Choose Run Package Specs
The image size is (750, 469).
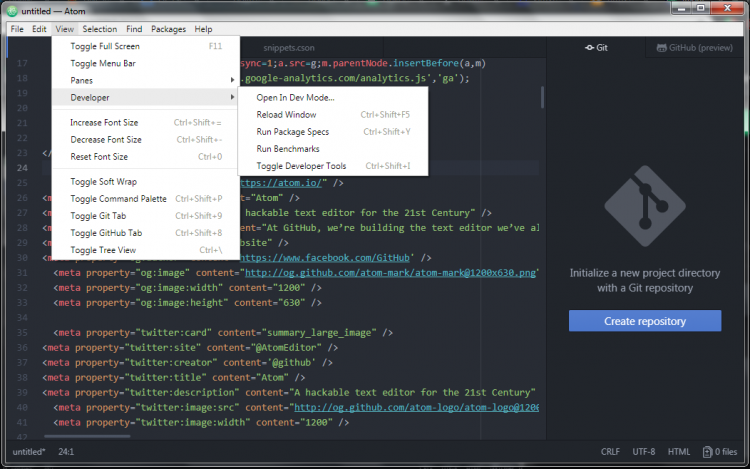pyautogui.click(x=333, y=132)
